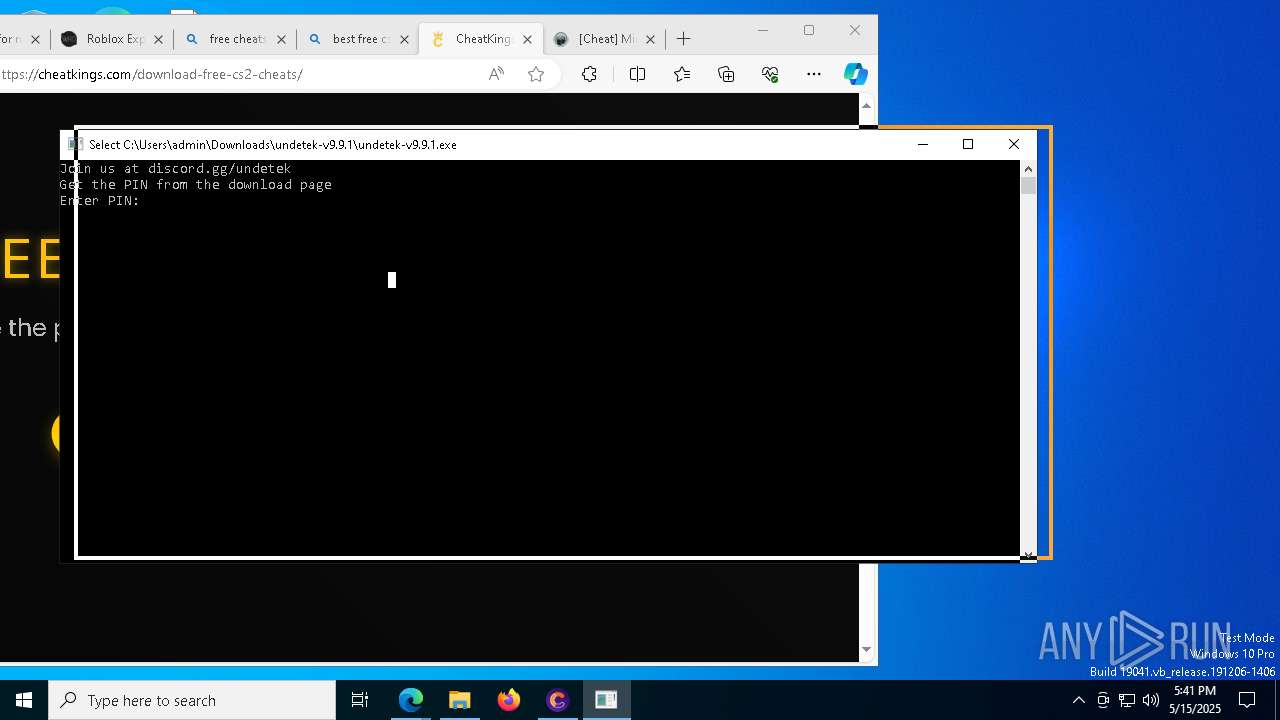Open the Collections icon in Edge
This screenshot has width=1280, height=720.
pyautogui.click(x=726, y=74)
